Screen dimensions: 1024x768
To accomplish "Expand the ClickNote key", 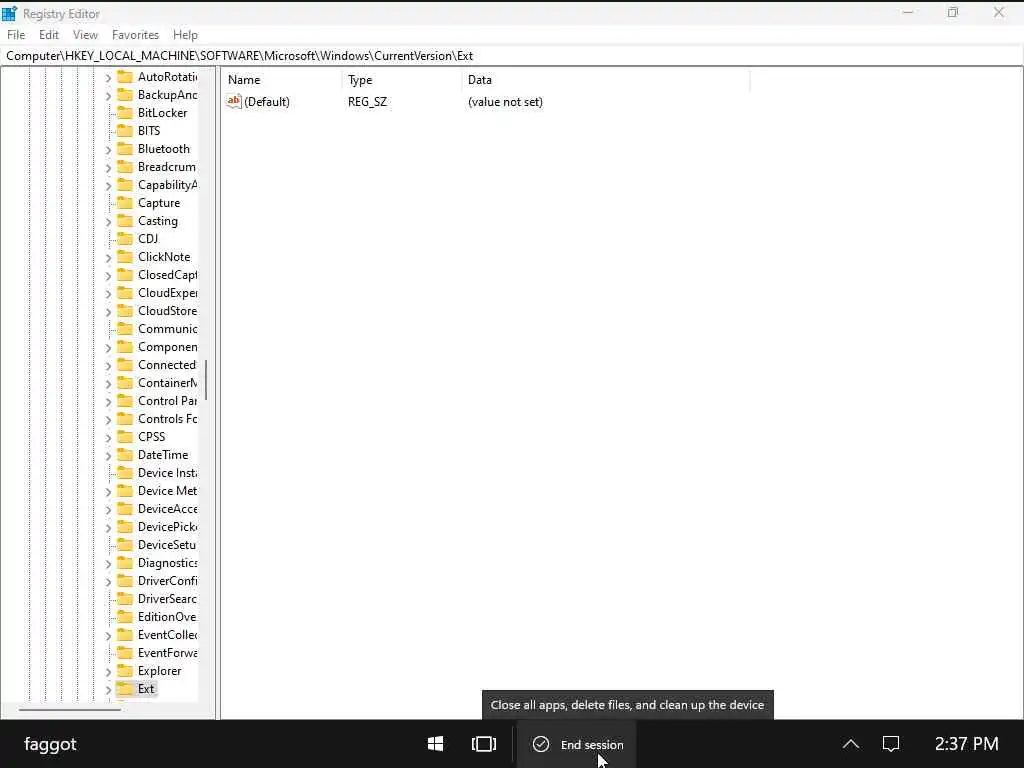I will 108,257.
